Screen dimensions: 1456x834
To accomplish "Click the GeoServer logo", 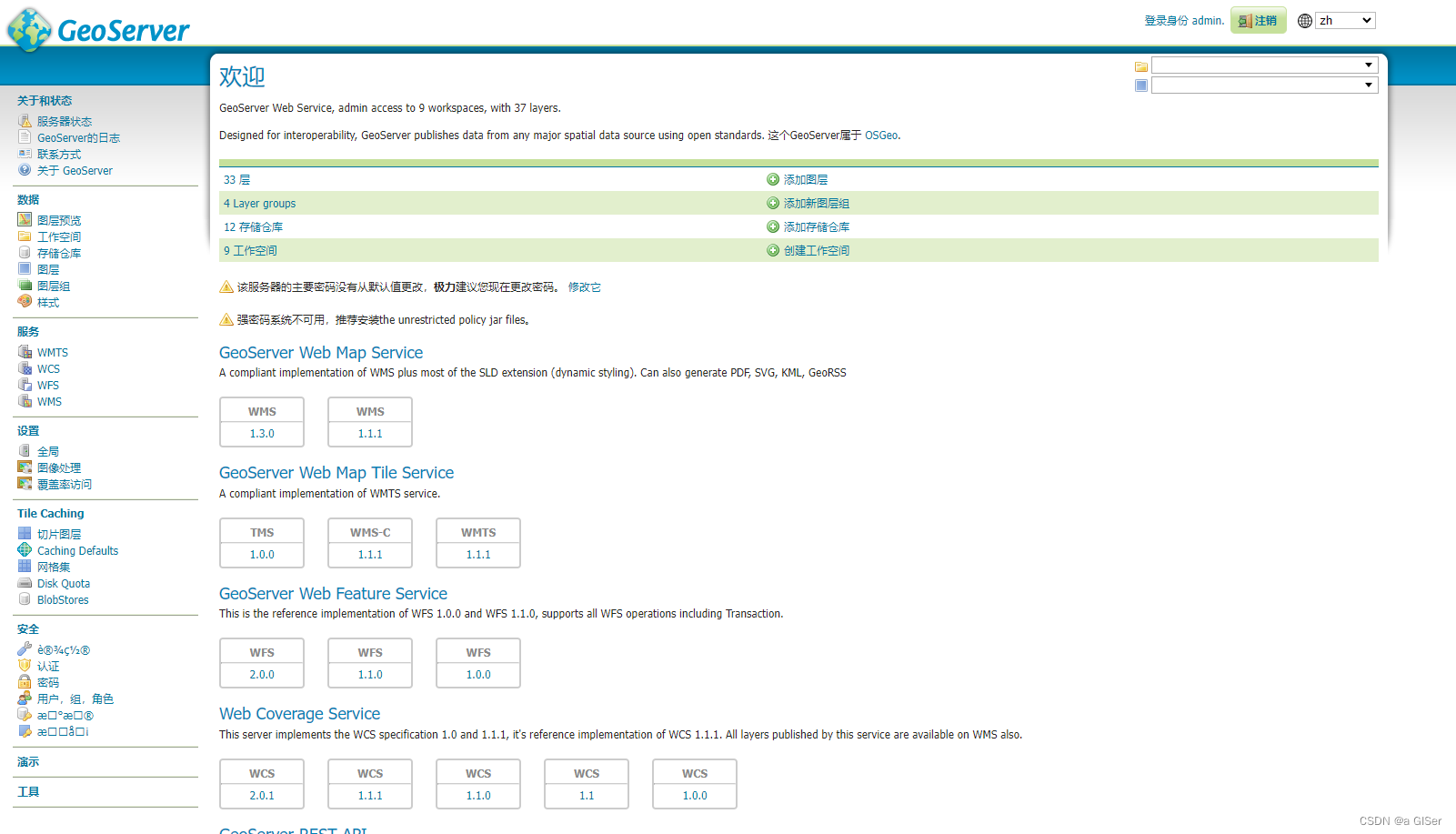I will pos(98,30).
